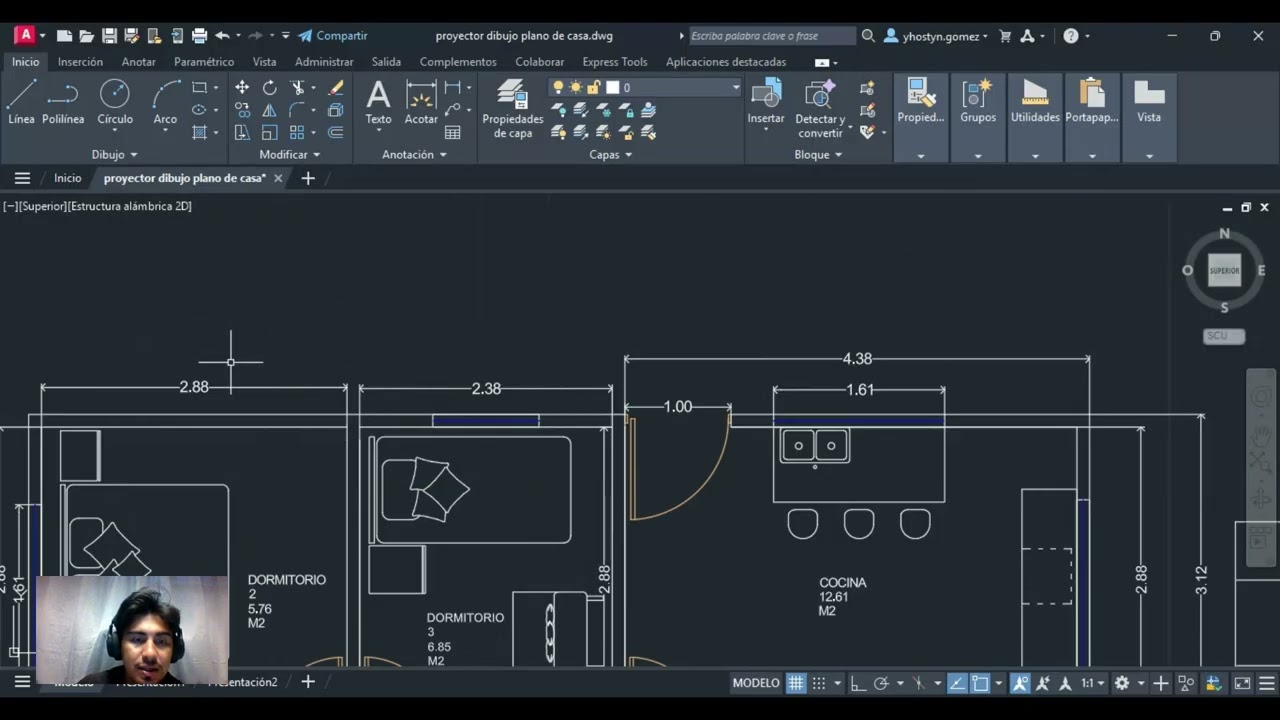Open the AutoCAD application menu A button
1280x720 pixels.
(x=25, y=35)
